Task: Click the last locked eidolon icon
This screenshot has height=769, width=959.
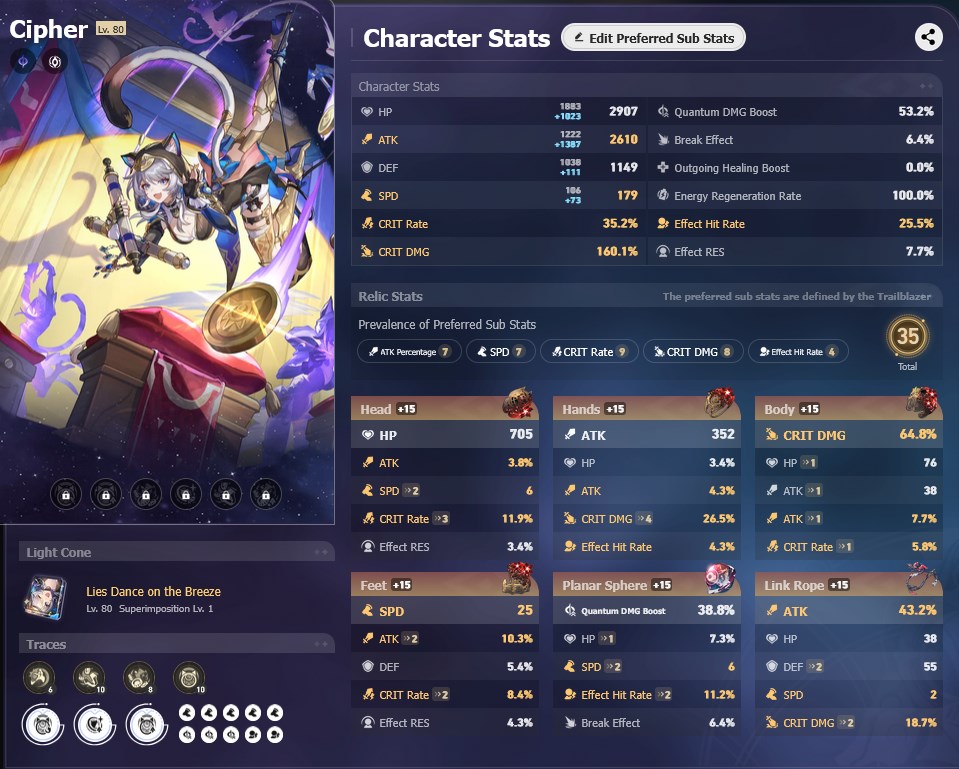Action: click(x=265, y=494)
